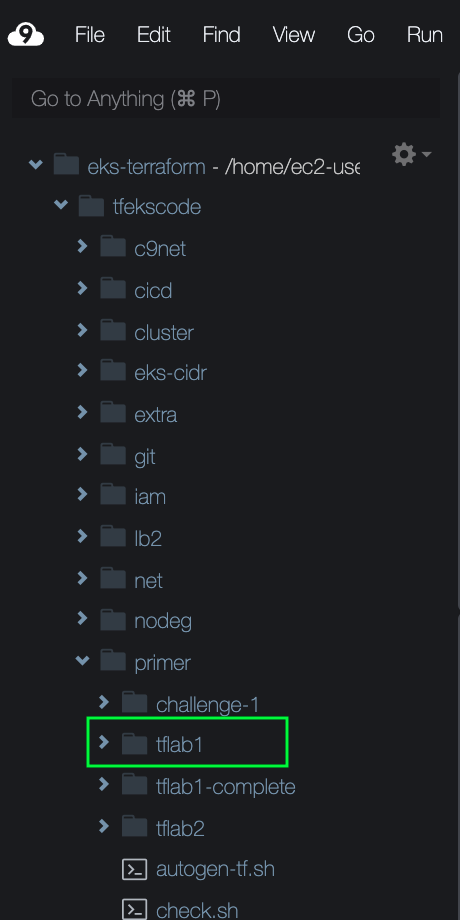This screenshot has height=920, width=460.
Task: Click the tflab1-complete folder icon
Action: point(134,786)
